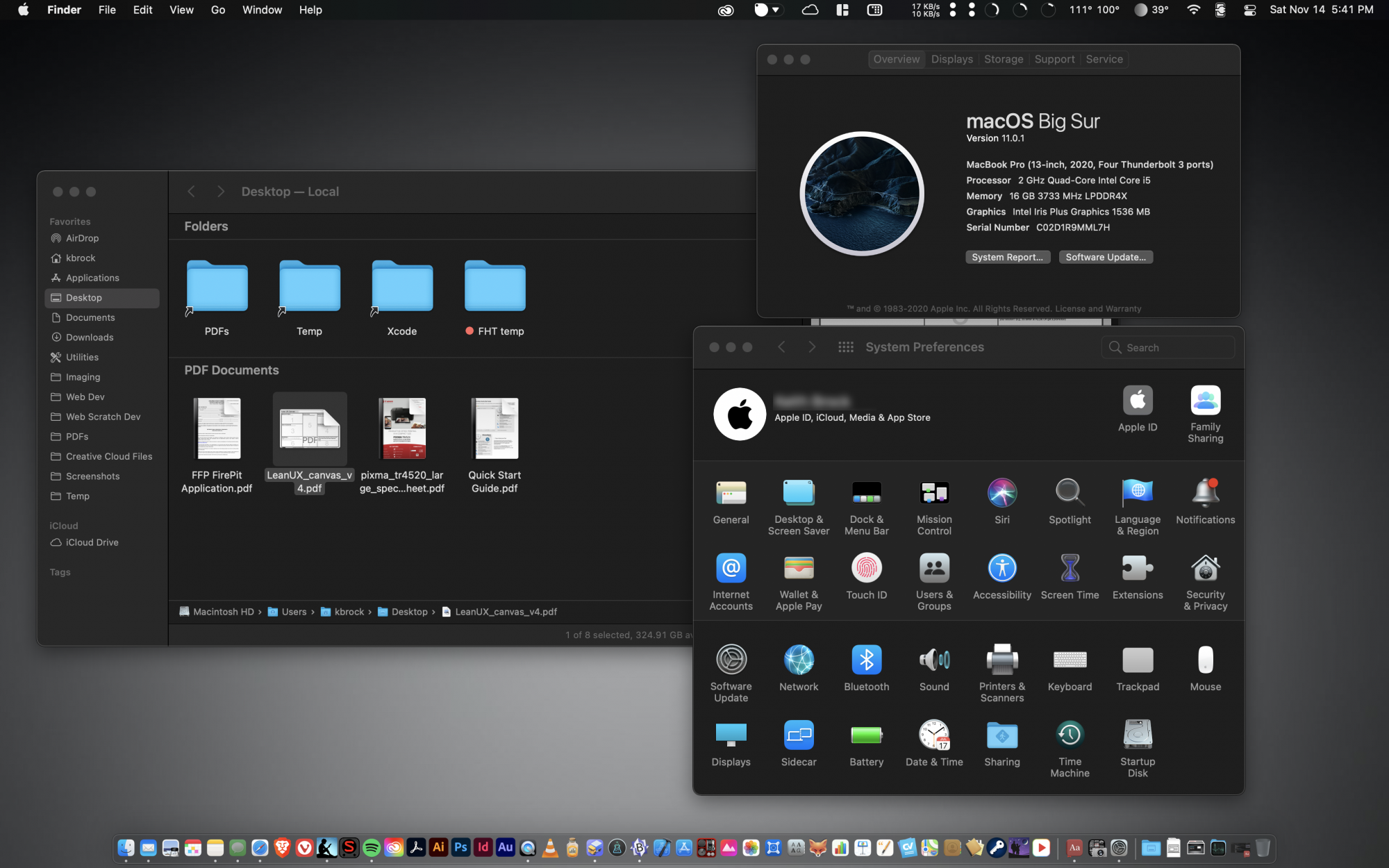The image size is (1389, 868).
Task: Click the System Report button
Action: pyautogui.click(x=1007, y=257)
